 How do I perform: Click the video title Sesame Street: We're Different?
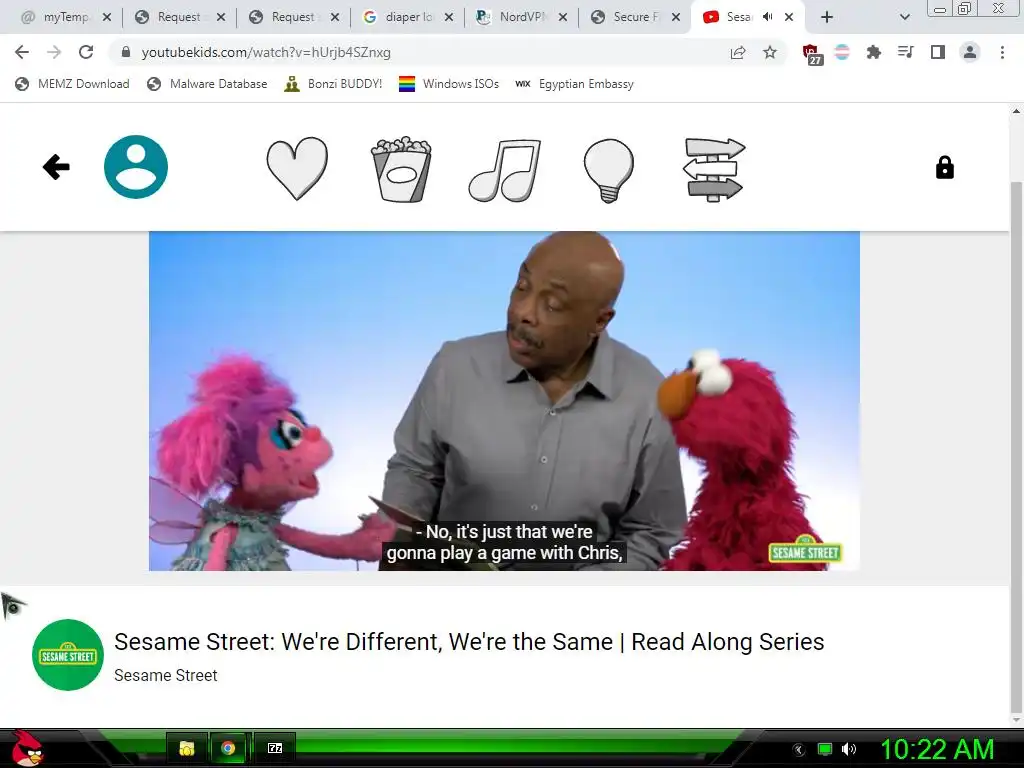[x=469, y=642]
